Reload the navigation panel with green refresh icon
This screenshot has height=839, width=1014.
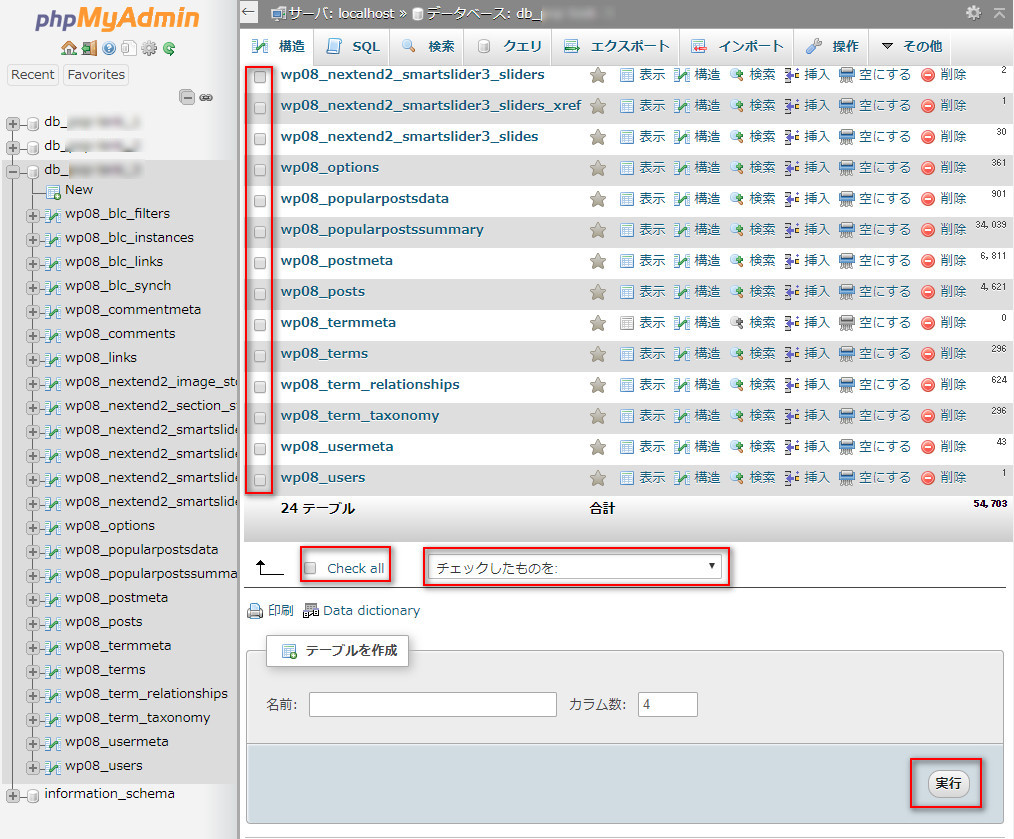tap(170, 48)
